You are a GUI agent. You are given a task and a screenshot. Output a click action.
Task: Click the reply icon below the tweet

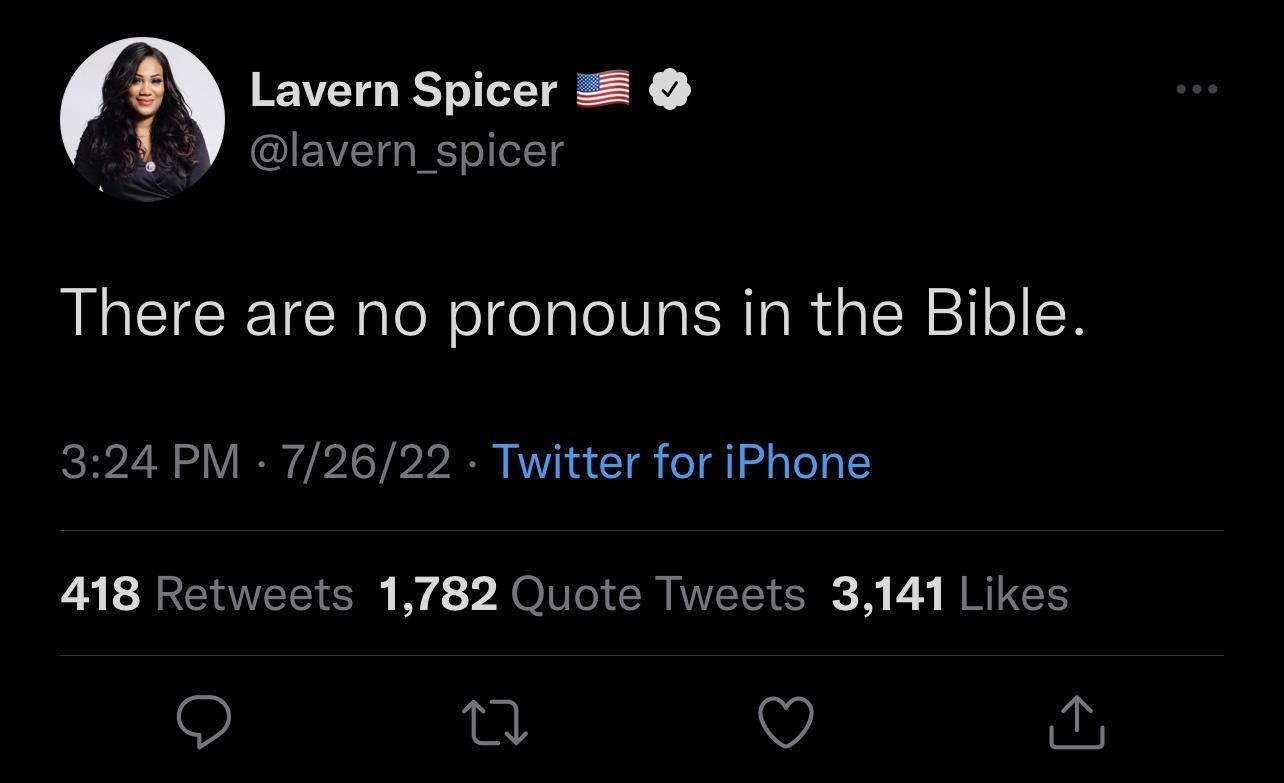[205, 718]
